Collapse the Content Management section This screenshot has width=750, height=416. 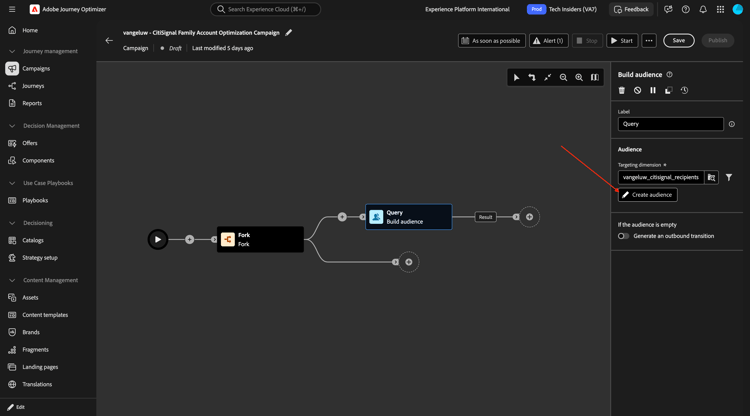(x=12, y=280)
